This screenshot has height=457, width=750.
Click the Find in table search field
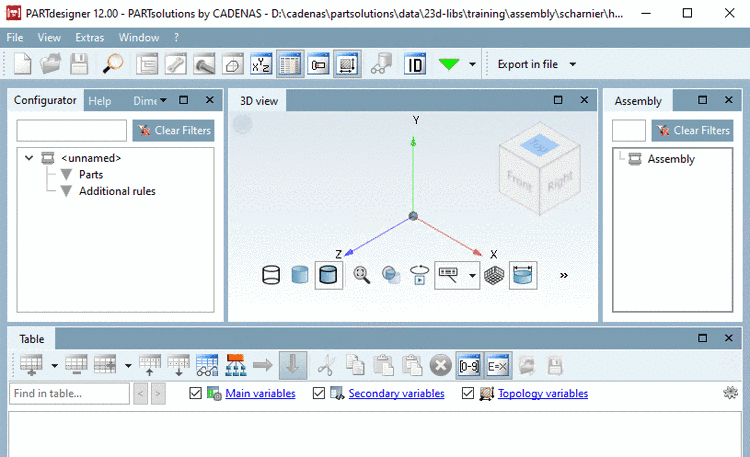[x=69, y=393]
